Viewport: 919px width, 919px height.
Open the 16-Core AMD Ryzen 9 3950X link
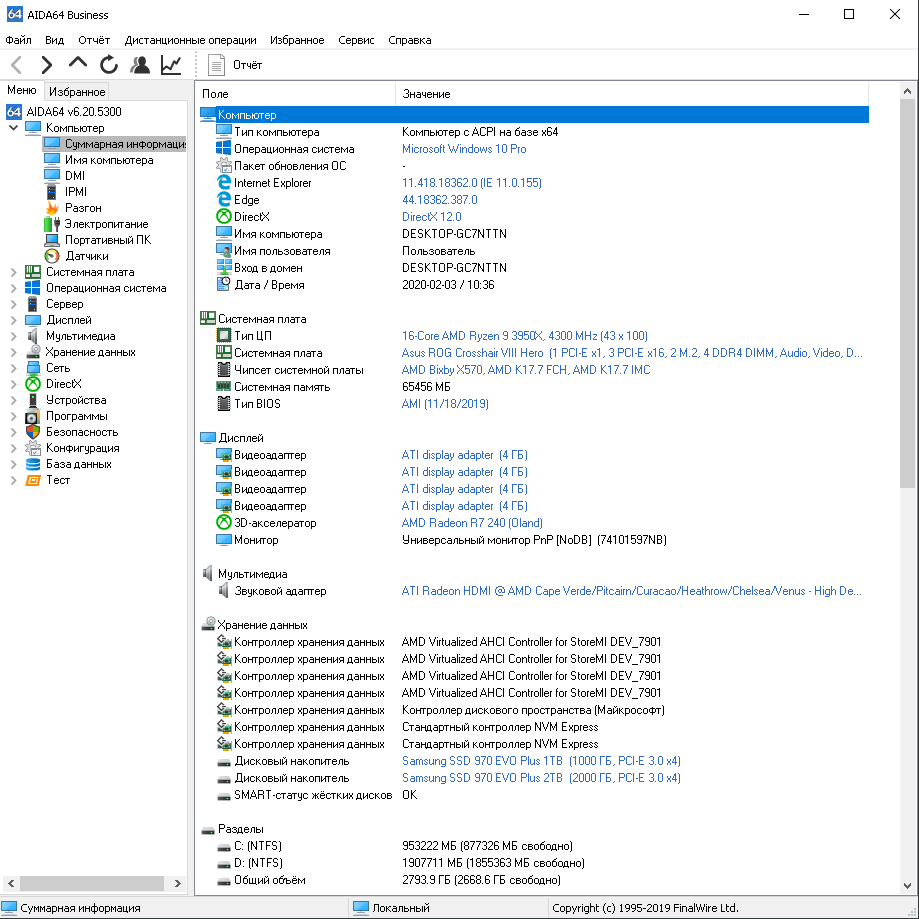pyautogui.click(x=525, y=336)
